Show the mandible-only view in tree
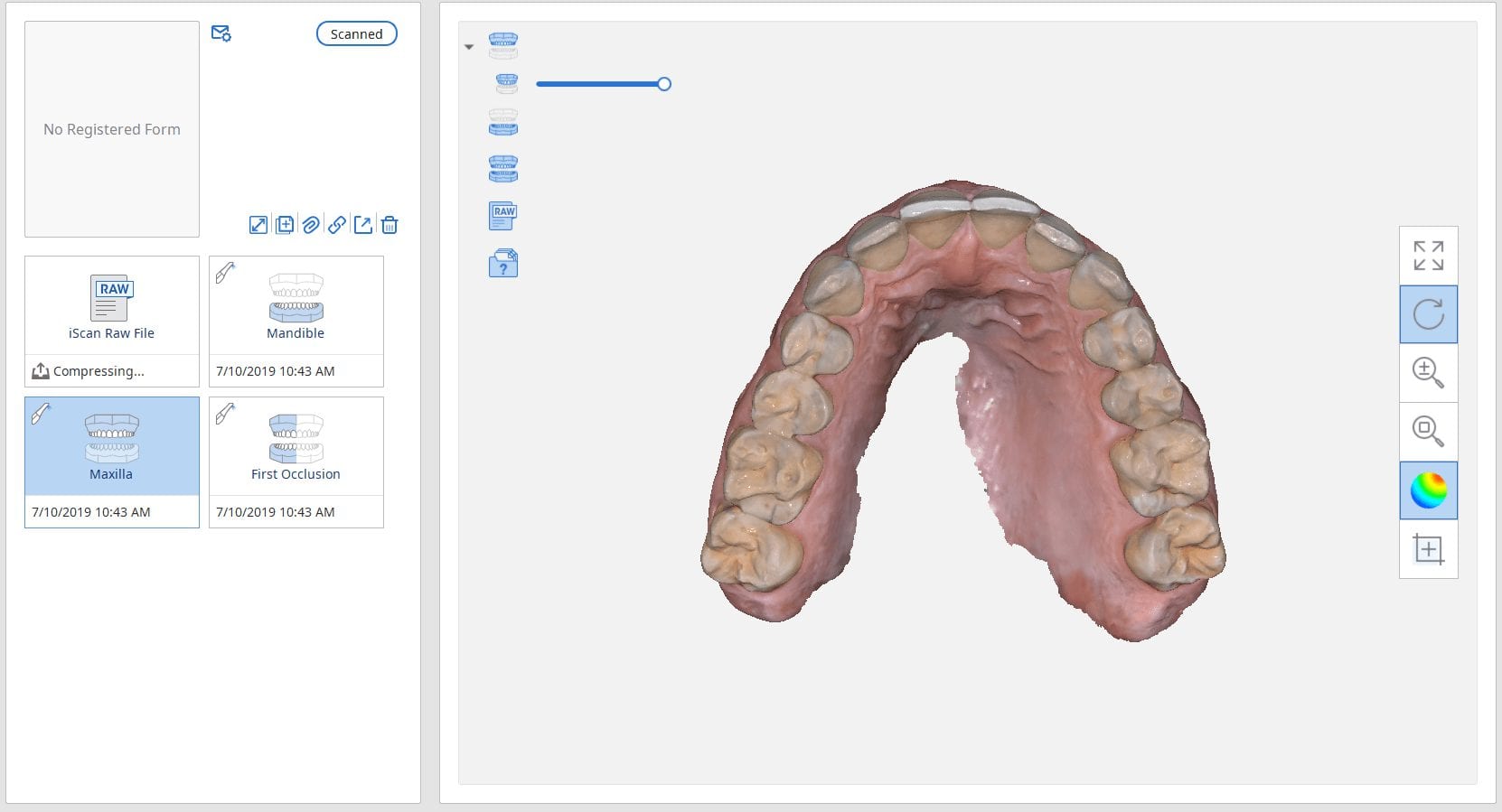The image size is (1502, 812). 503,123
